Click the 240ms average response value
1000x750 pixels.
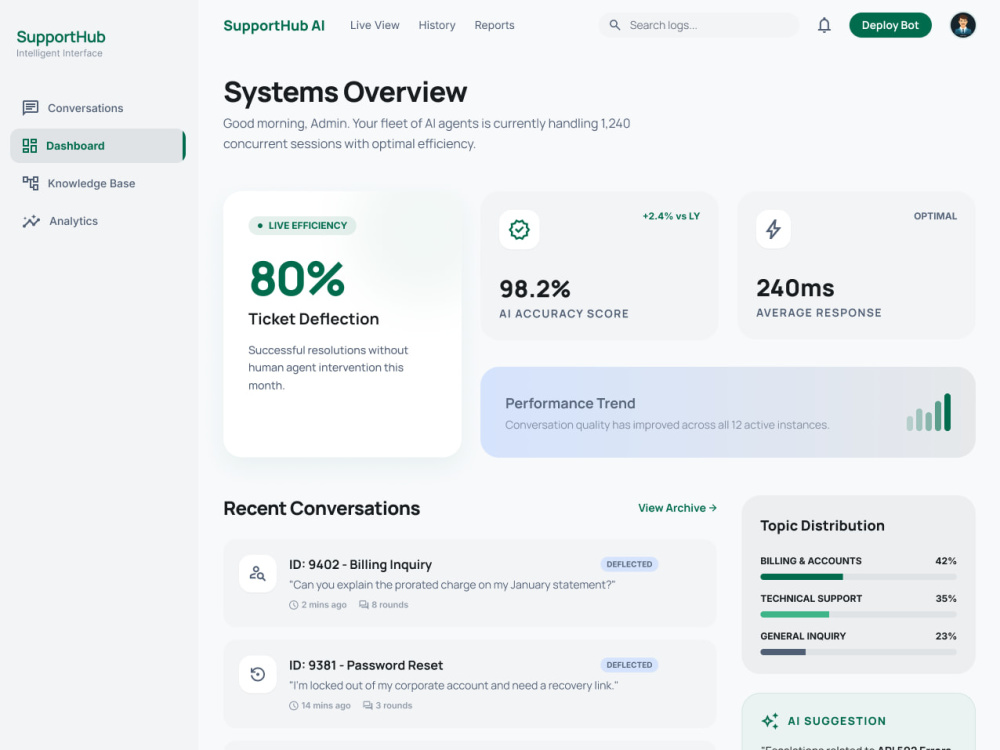click(795, 289)
